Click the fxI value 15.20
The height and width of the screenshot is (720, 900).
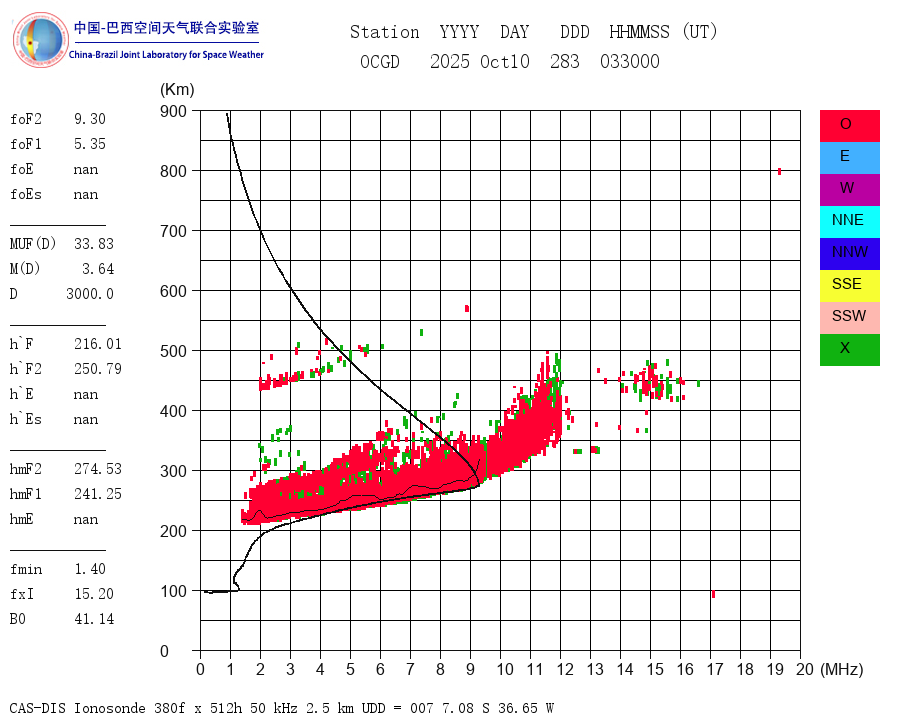[x=94, y=594]
